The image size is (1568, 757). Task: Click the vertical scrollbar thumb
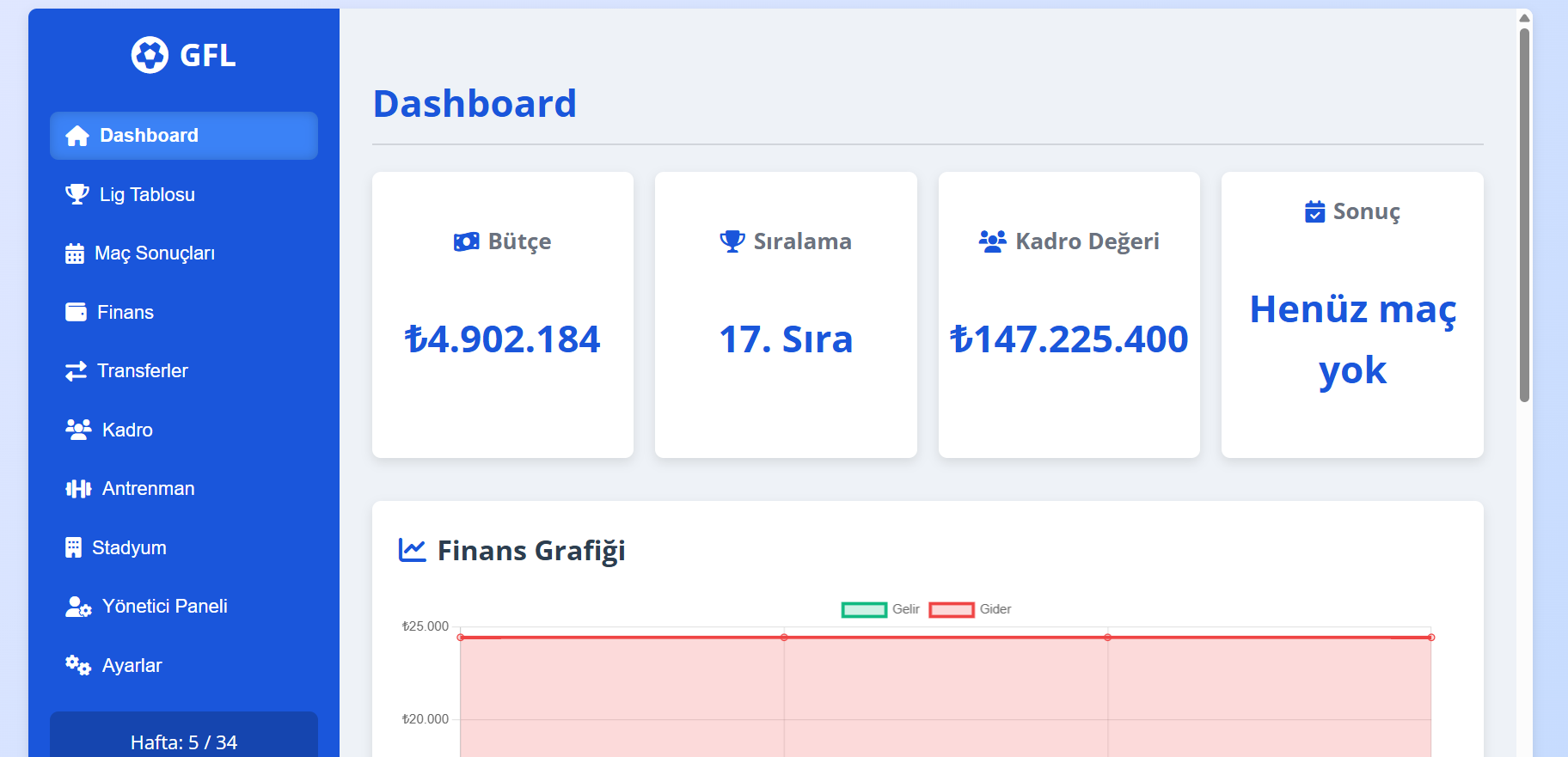[1524, 215]
